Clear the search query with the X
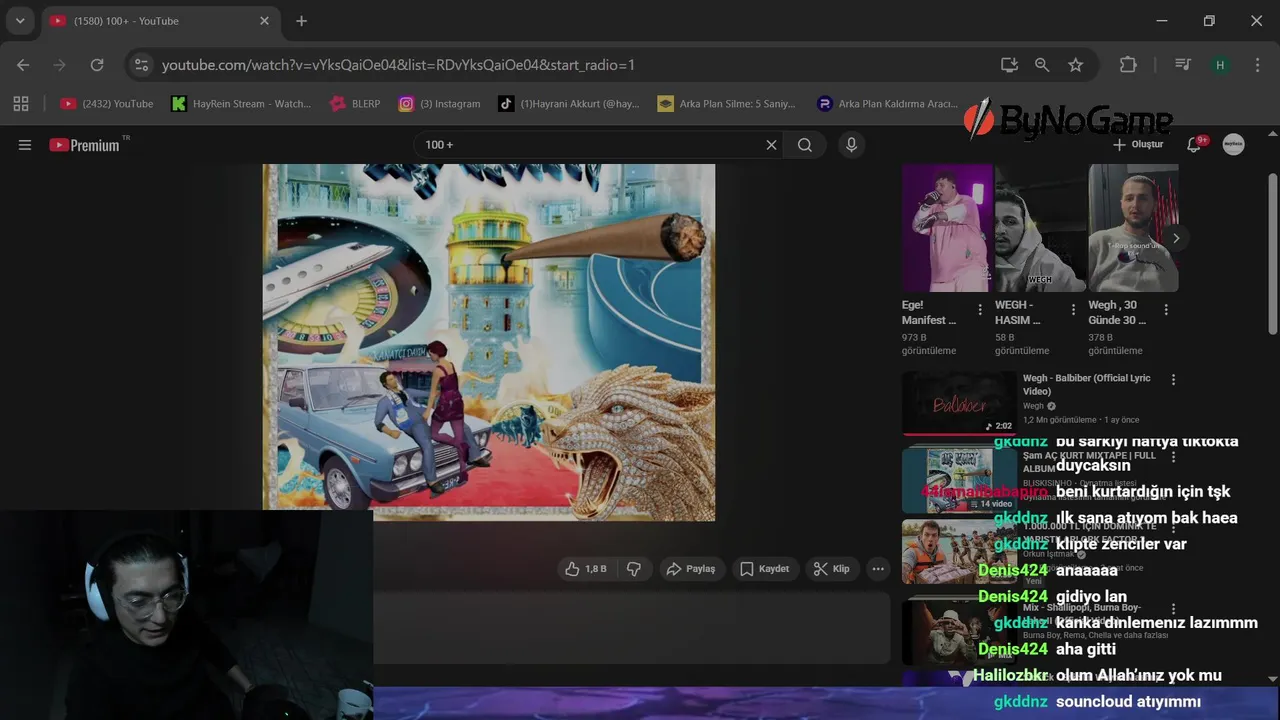The height and width of the screenshot is (720, 1280). [x=771, y=145]
